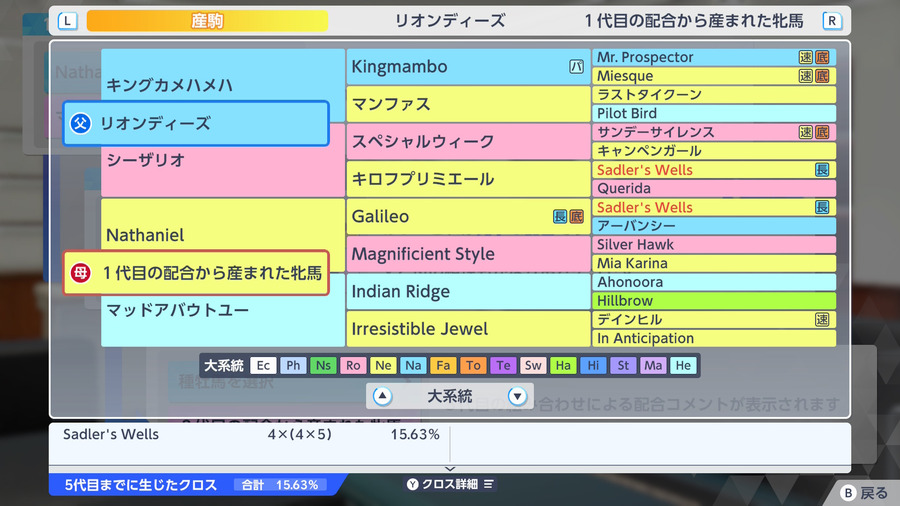The image size is (900, 506).
Task: Click the Fa lineage swatch
Action: click(x=443, y=365)
